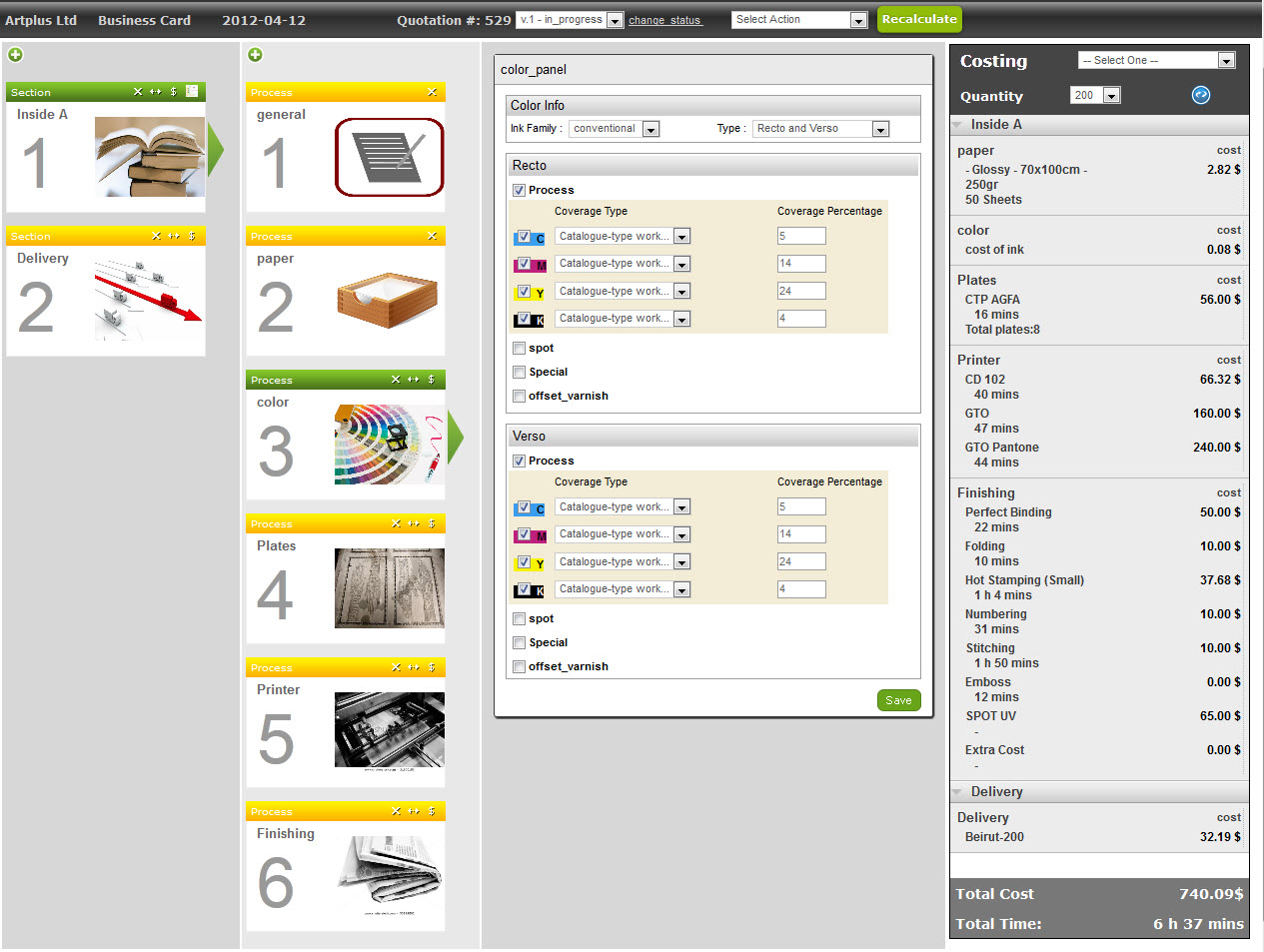Collapse Inside A costing section

coord(957,125)
